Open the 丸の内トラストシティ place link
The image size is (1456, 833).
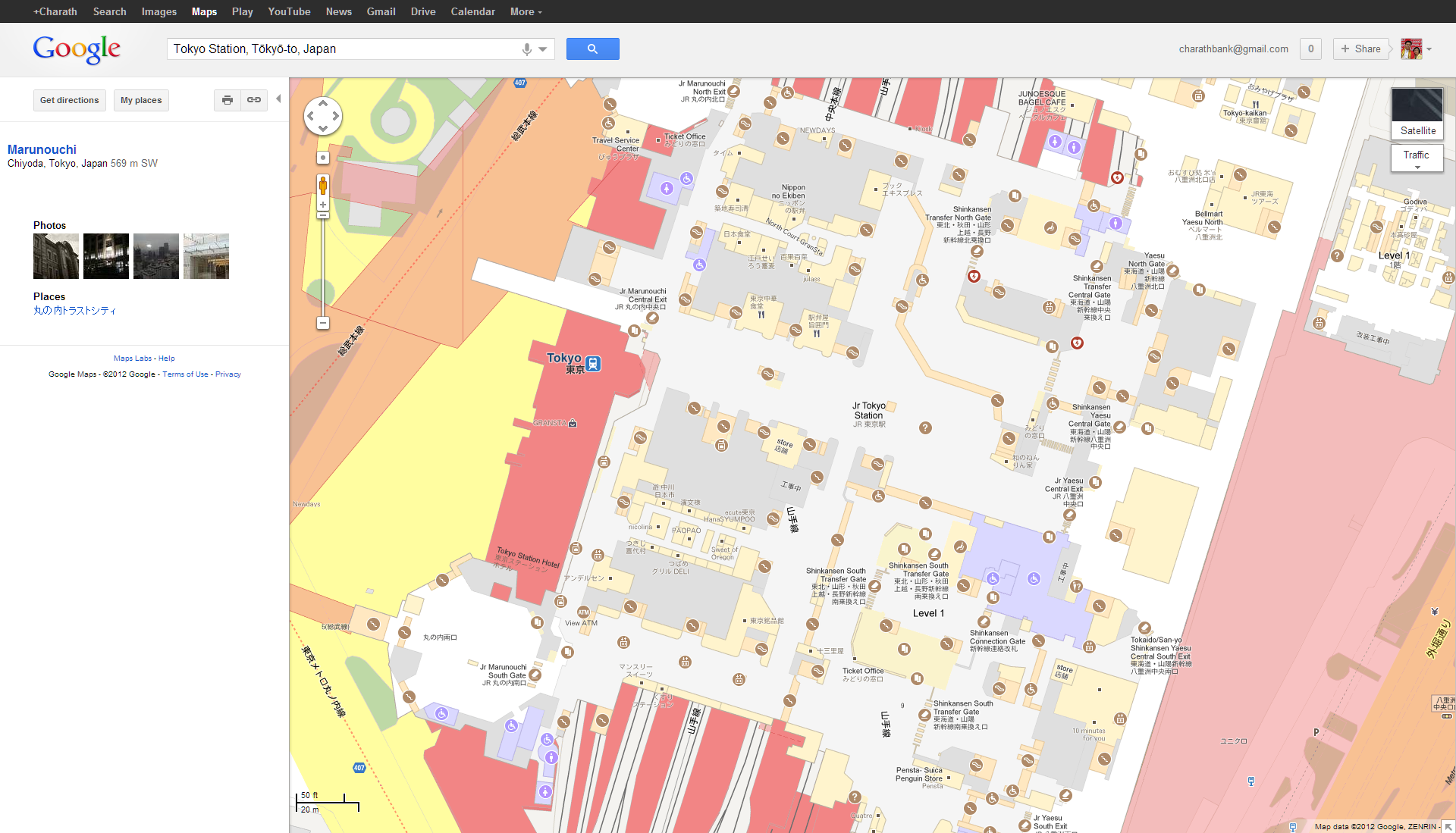point(75,311)
